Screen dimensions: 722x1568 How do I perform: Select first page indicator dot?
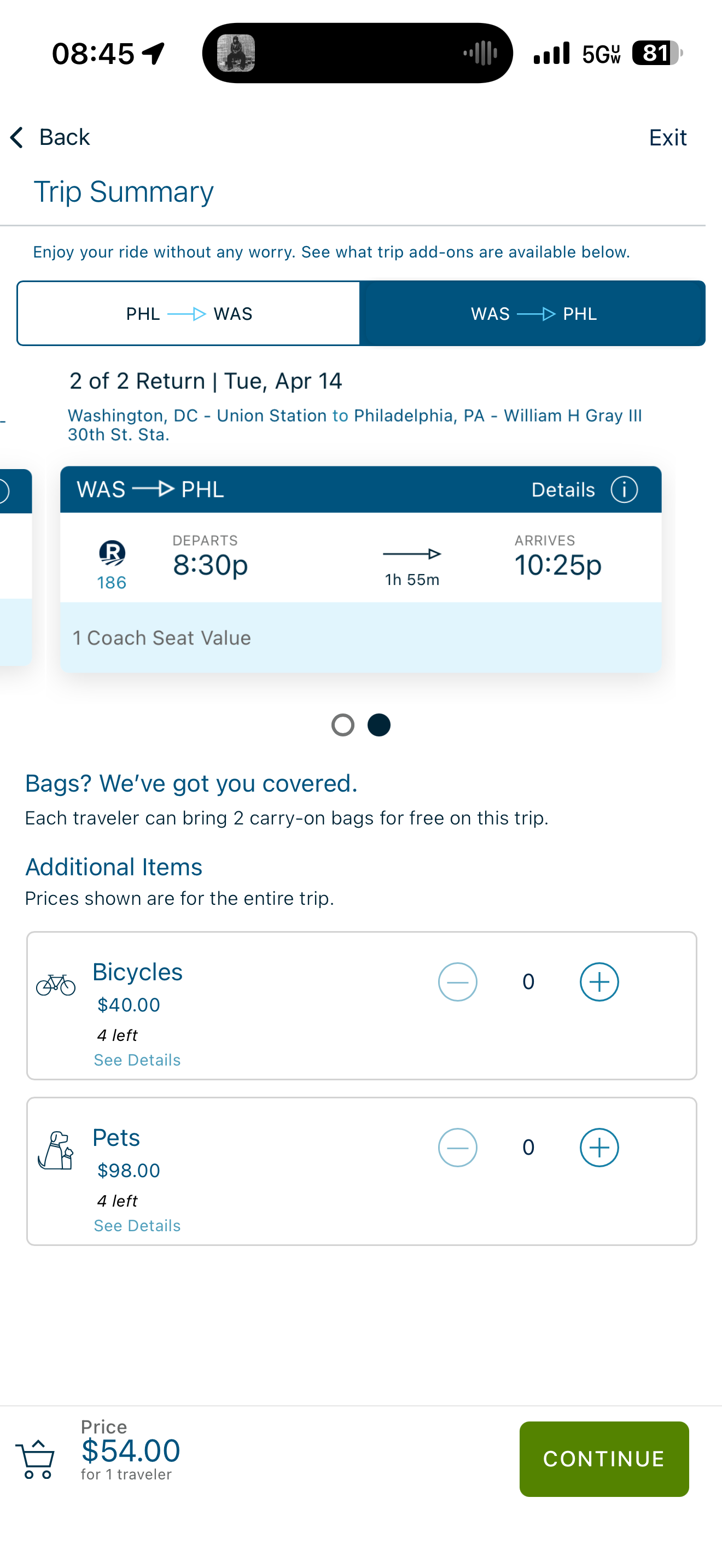(x=343, y=725)
